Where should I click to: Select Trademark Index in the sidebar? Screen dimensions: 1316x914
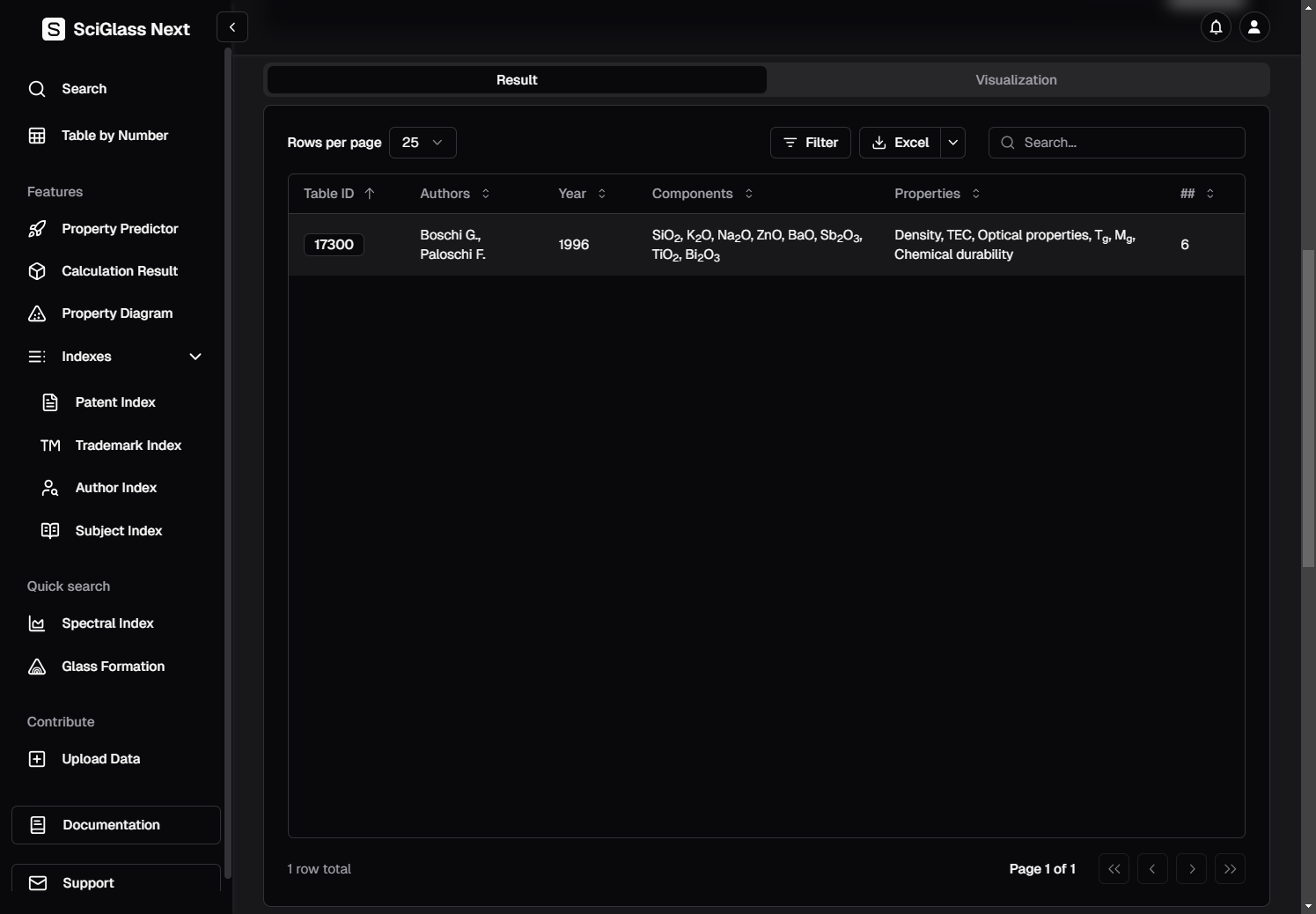[x=128, y=446]
